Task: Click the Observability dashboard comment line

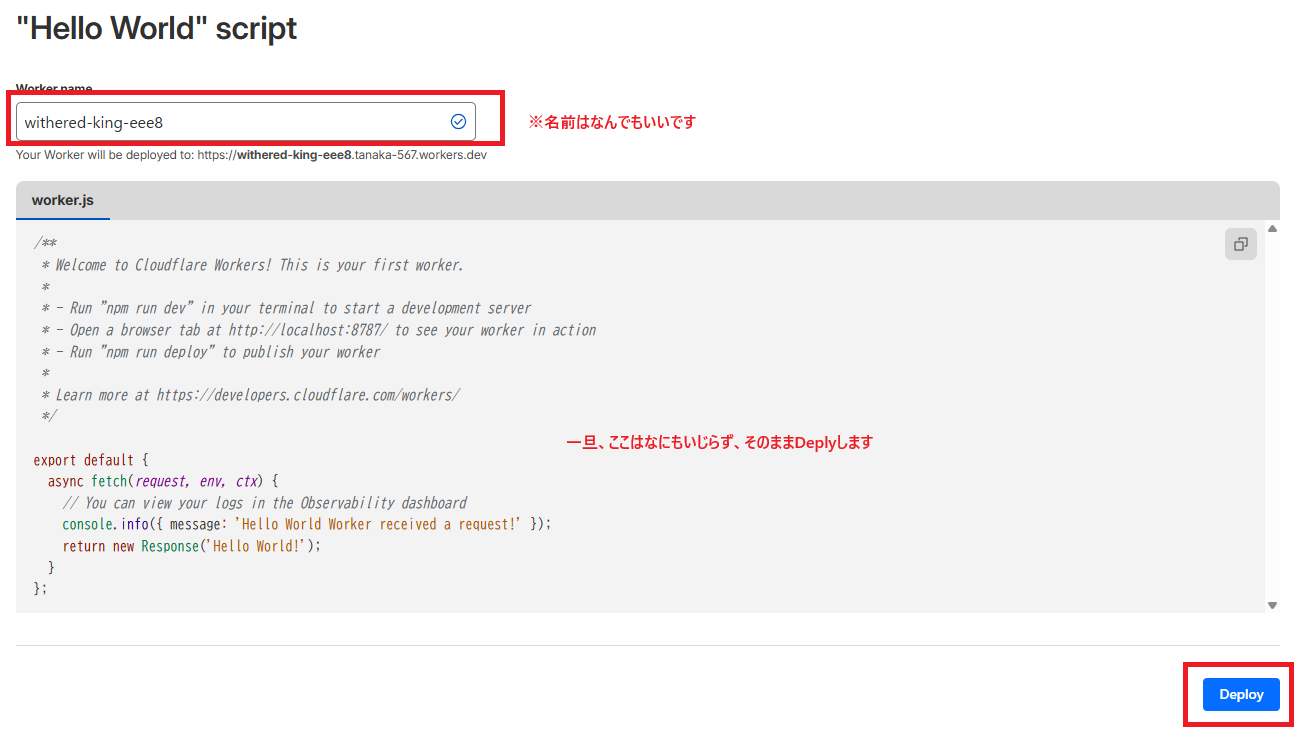Action: click(x=265, y=503)
